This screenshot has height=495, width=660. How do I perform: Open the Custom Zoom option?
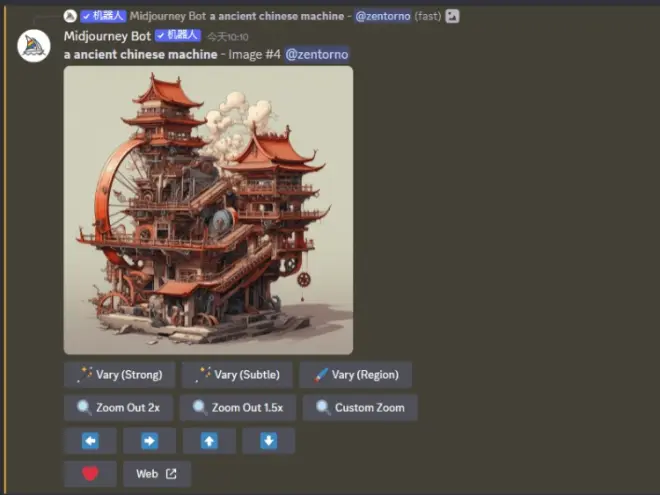(360, 408)
